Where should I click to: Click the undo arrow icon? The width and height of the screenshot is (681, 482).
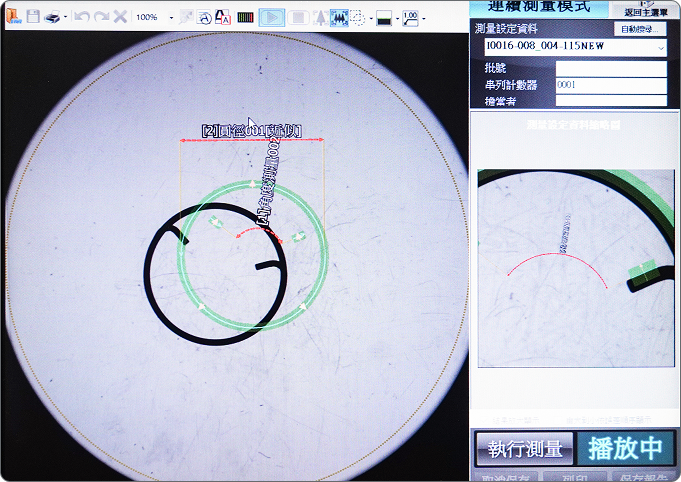pyautogui.click(x=82, y=17)
